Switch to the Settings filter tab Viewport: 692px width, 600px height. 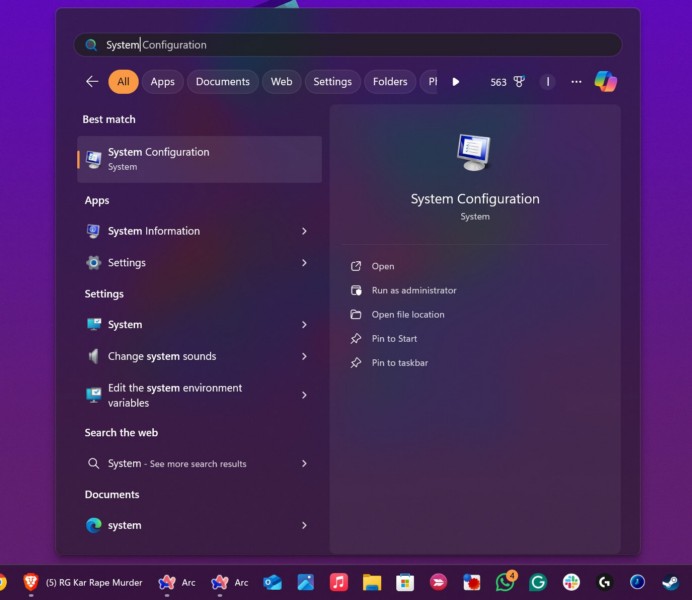[x=332, y=82]
